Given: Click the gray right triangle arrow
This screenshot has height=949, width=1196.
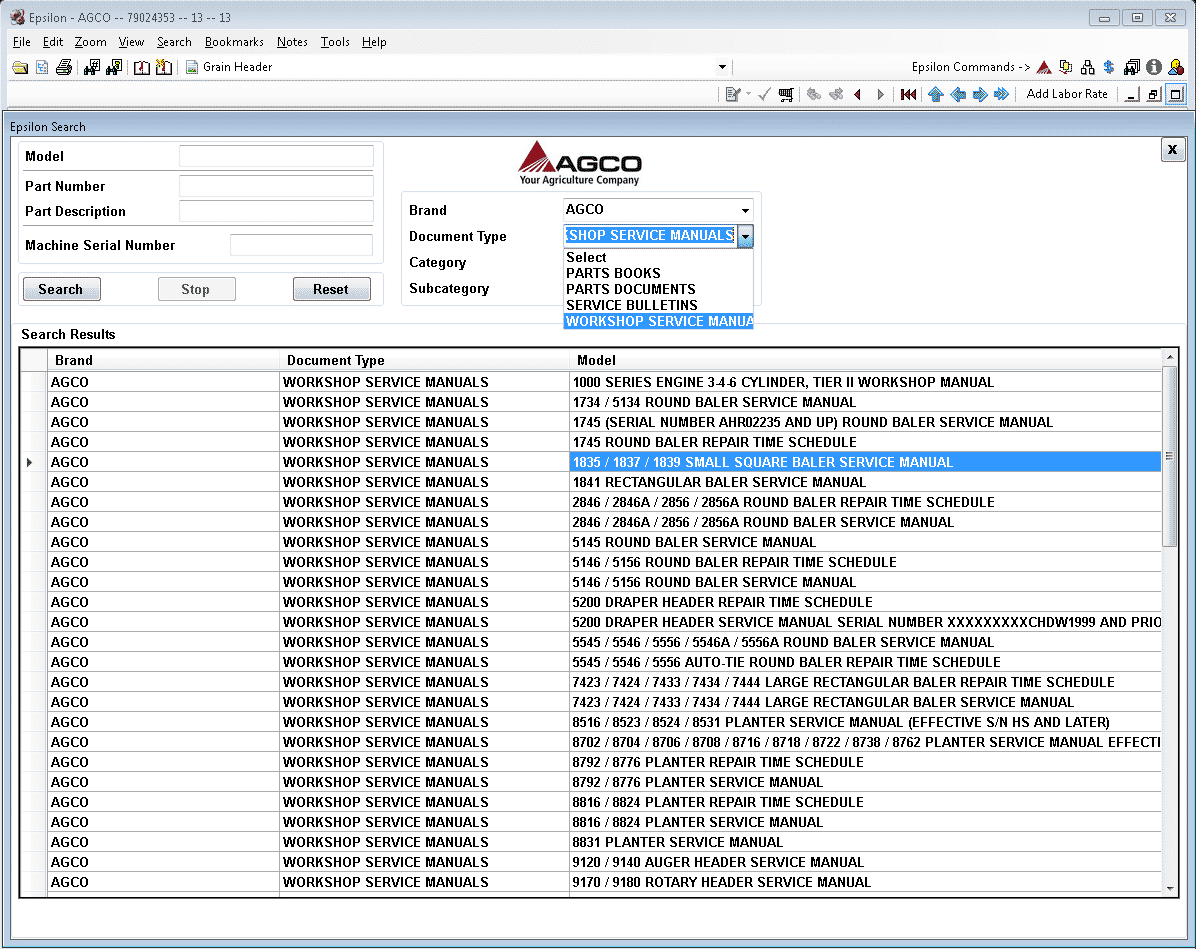Looking at the screenshot, I should (x=881, y=95).
